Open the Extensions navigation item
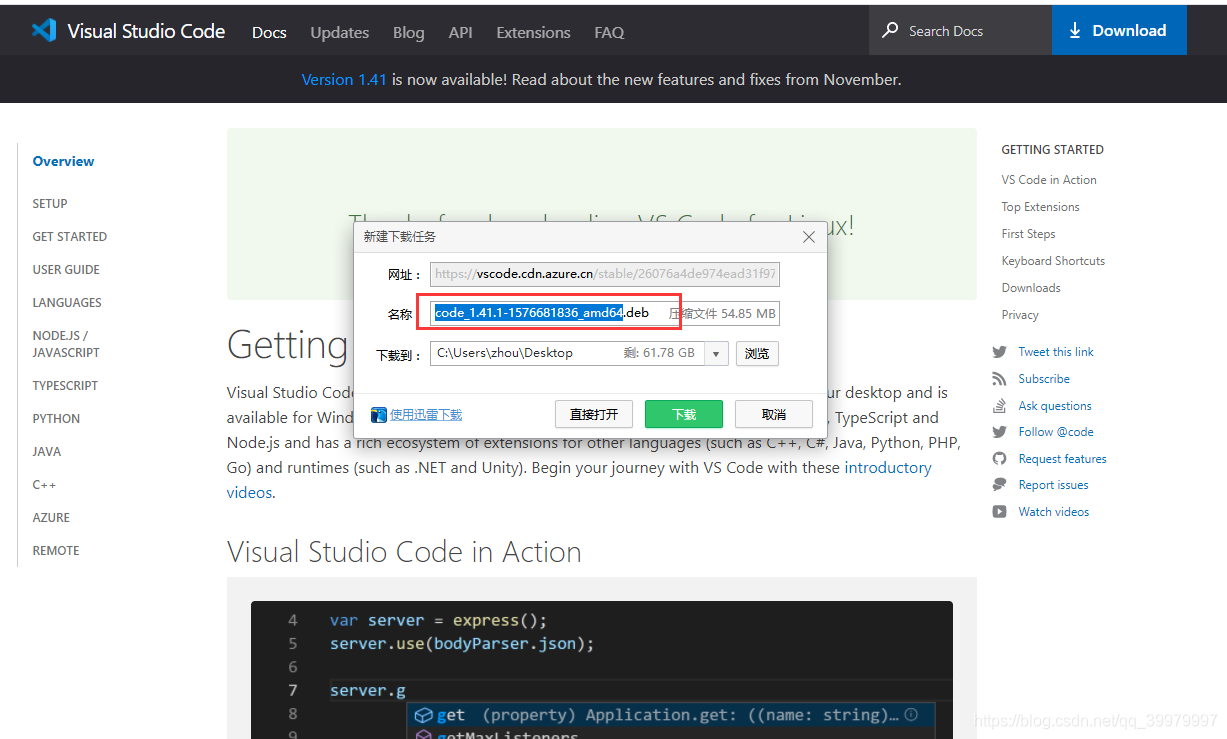The width and height of the screenshot is (1227, 739). click(533, 32)
